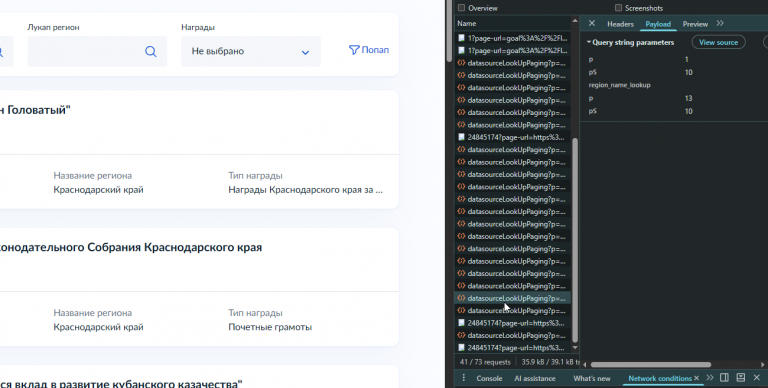768x388 pixels.
Task: Click the Попап filter link
Action: coord(369,50)
